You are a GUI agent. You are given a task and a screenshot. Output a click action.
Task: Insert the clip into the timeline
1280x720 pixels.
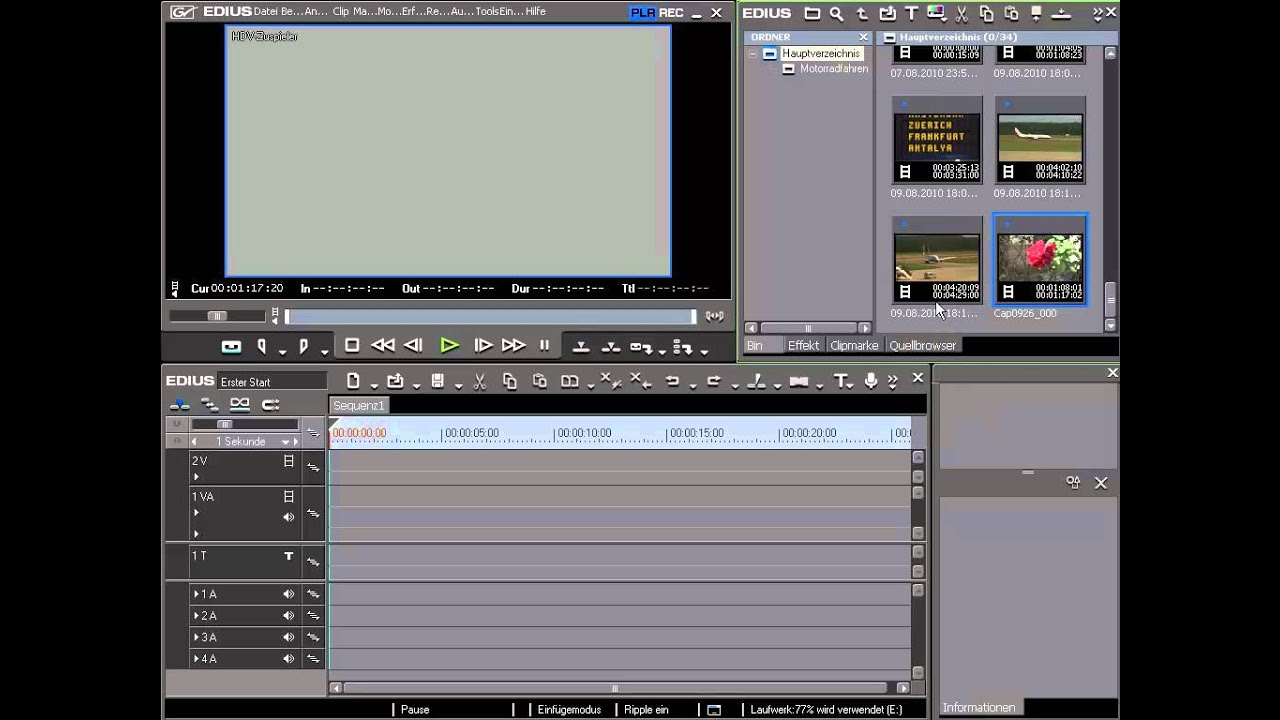click(x=580, y=347)
